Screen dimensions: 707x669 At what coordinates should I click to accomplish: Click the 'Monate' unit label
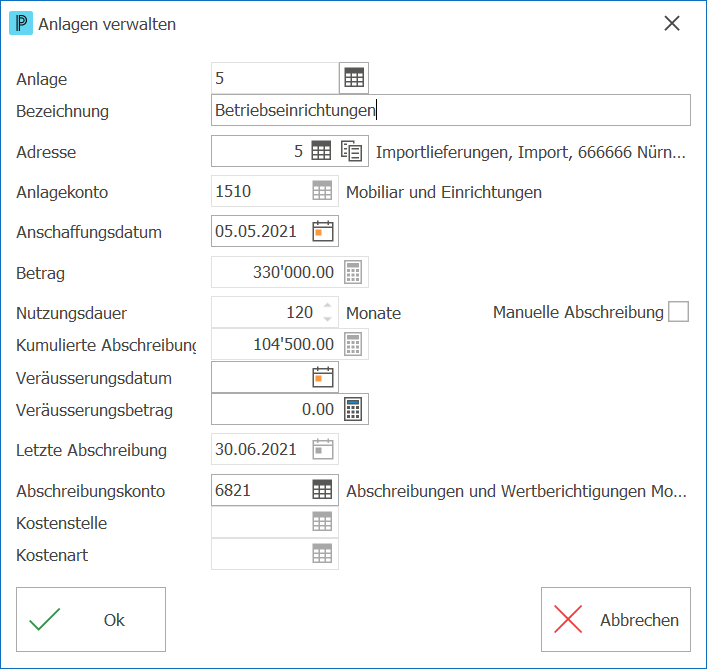[373, 313]
